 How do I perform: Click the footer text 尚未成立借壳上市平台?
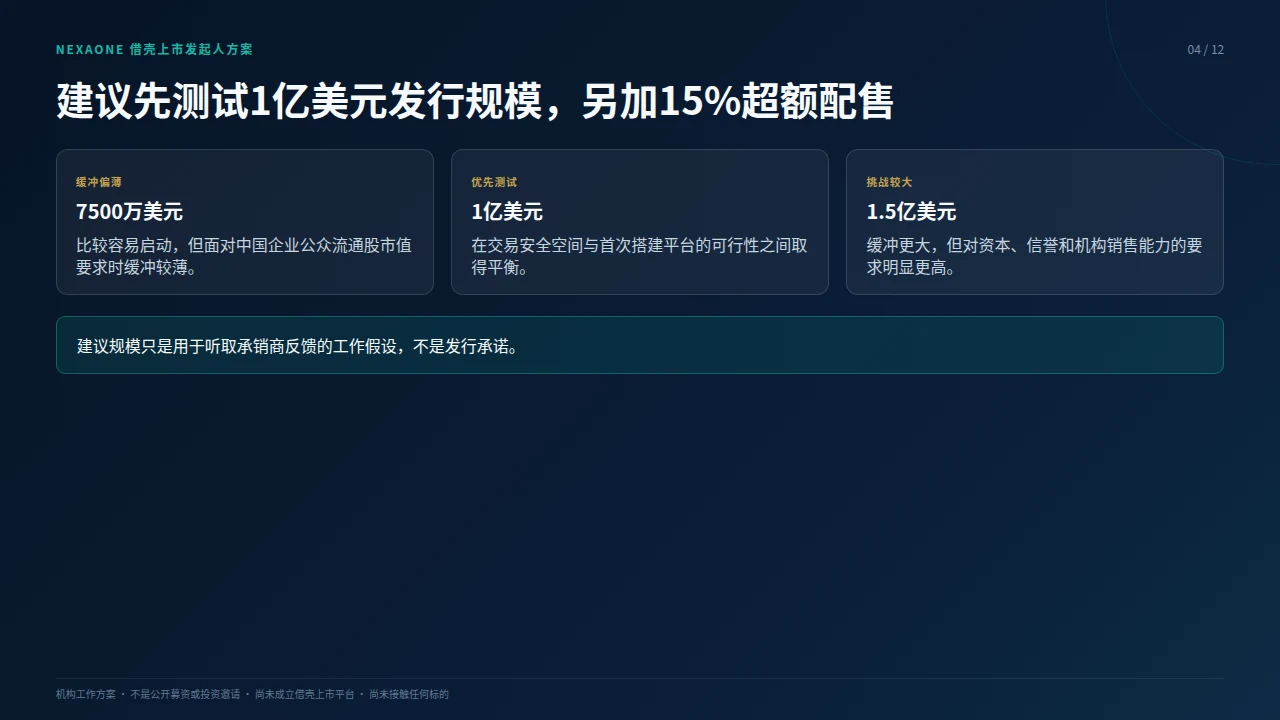tap(304, 694)
